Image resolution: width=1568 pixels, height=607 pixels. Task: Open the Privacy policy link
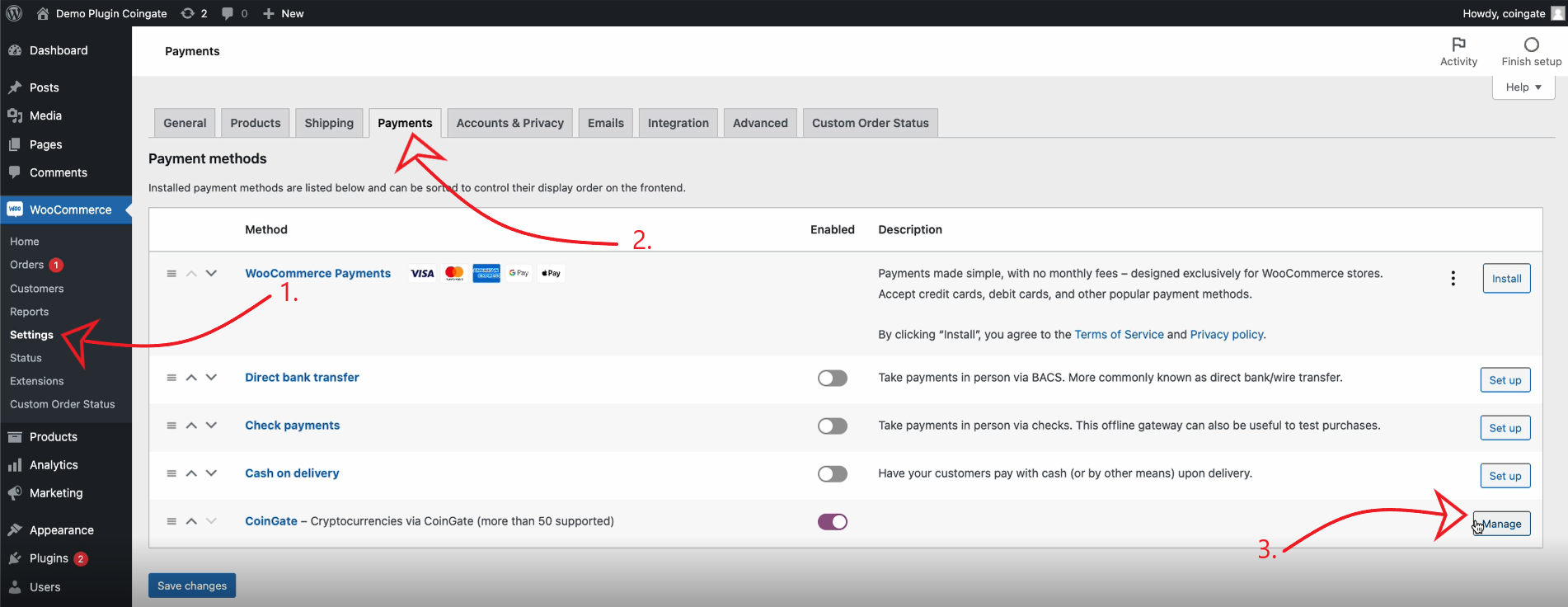(1227, 334)
